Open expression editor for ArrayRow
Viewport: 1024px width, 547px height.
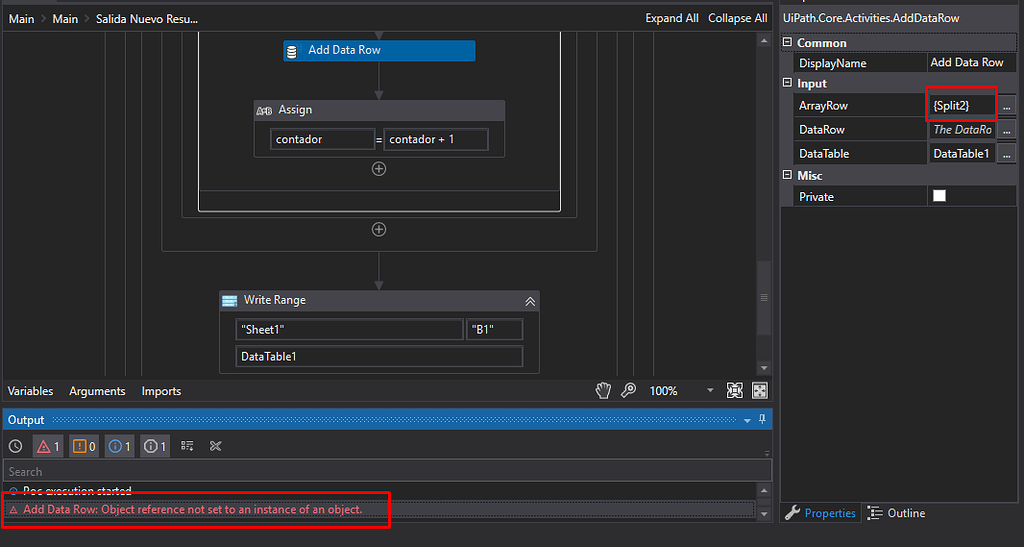tap(1007, 106)
